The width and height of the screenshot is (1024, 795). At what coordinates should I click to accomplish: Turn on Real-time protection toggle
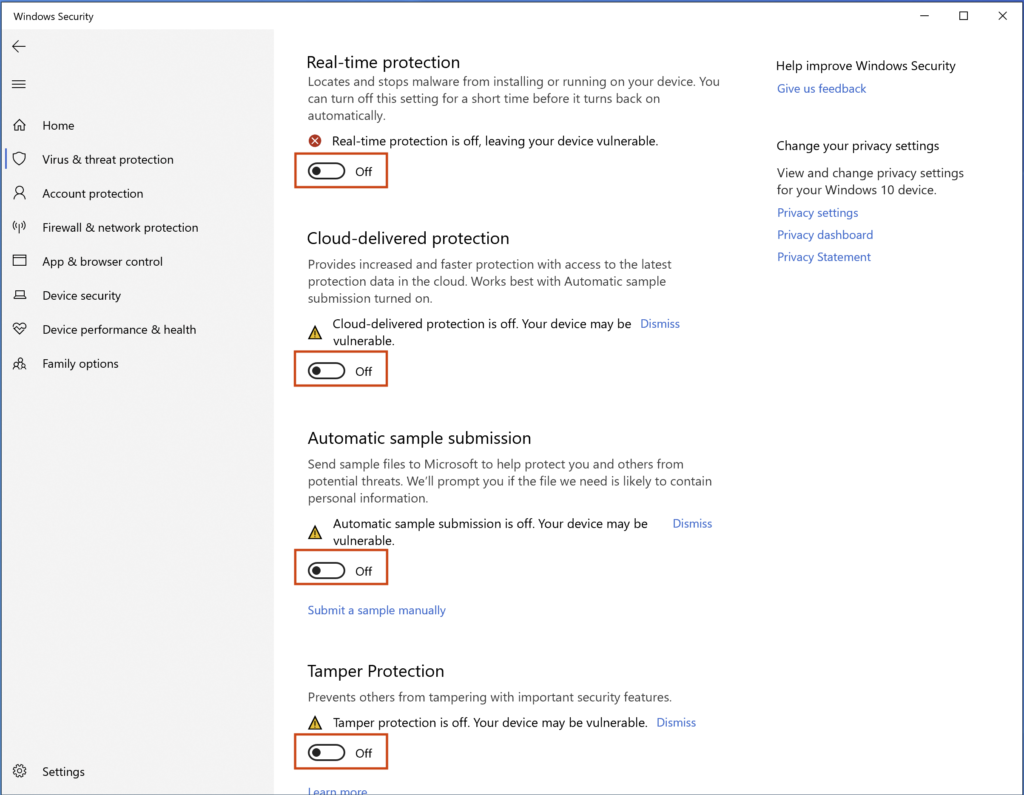coord(327,172)
